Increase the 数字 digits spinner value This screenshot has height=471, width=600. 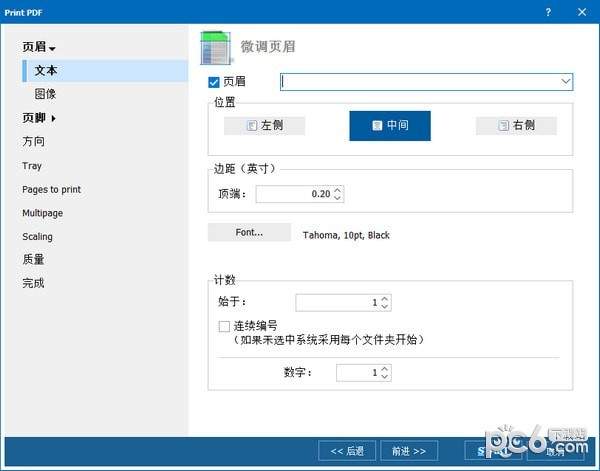click(x=385, y=368)
